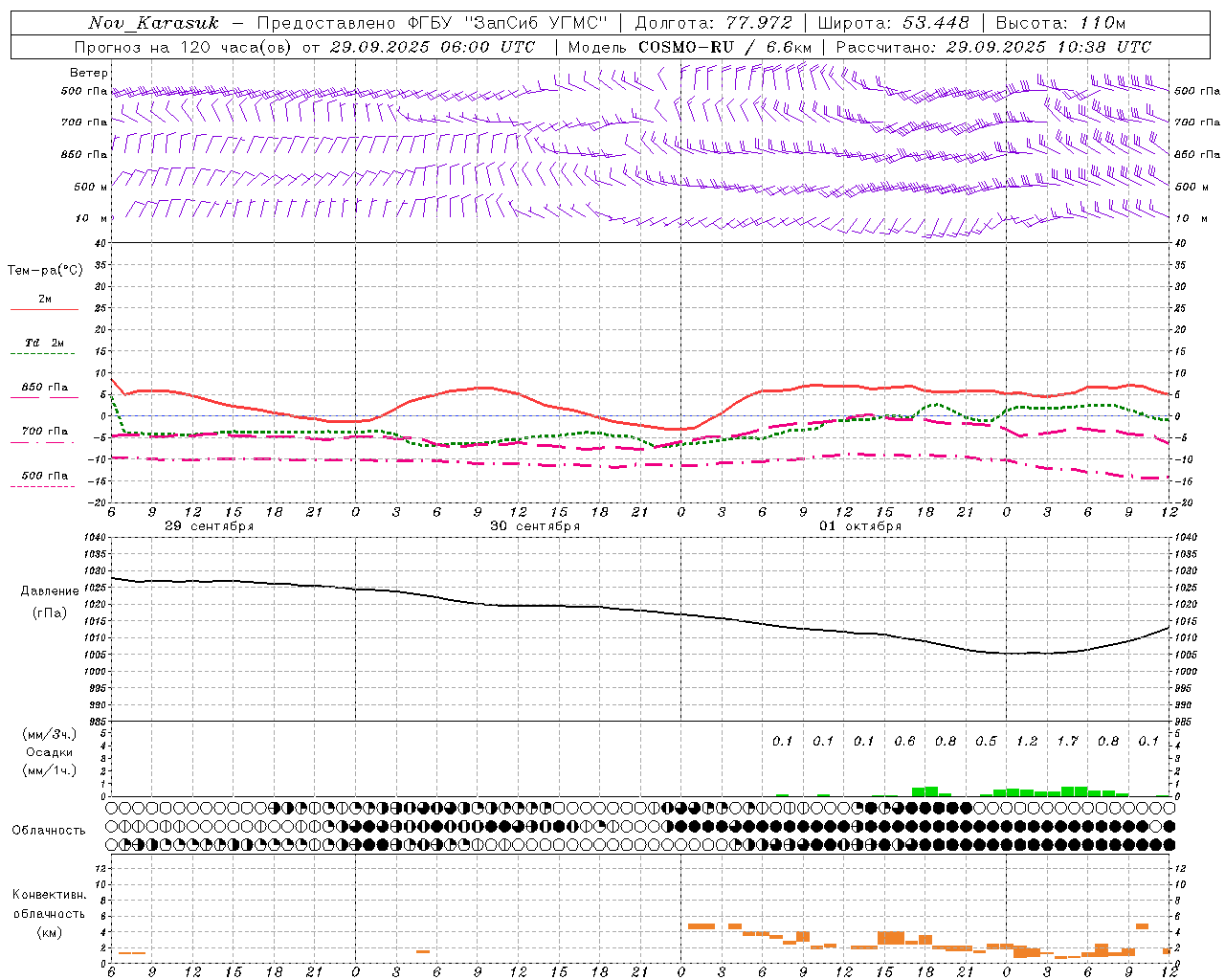Click the (мм/3ч.) precipitation unit label

(50, 735)
